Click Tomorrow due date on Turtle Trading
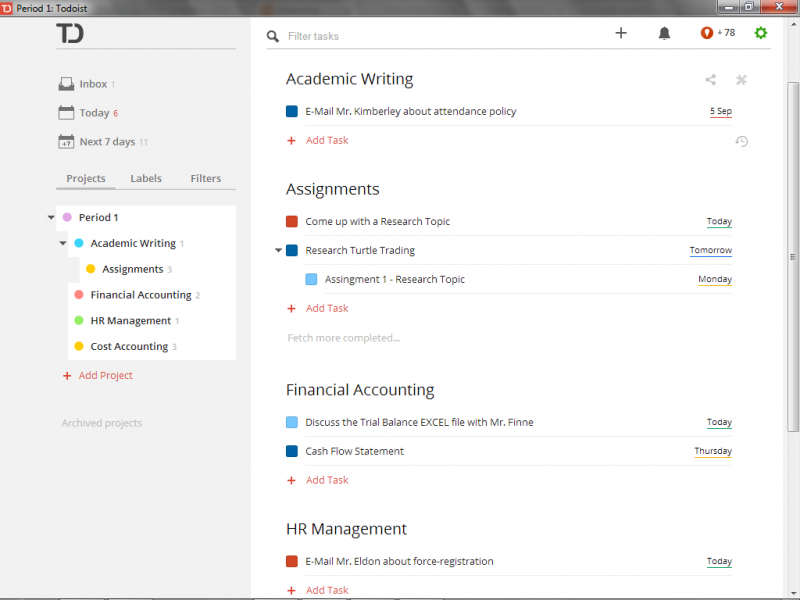This screenshot has height=600, width=800. pos(711,251)
